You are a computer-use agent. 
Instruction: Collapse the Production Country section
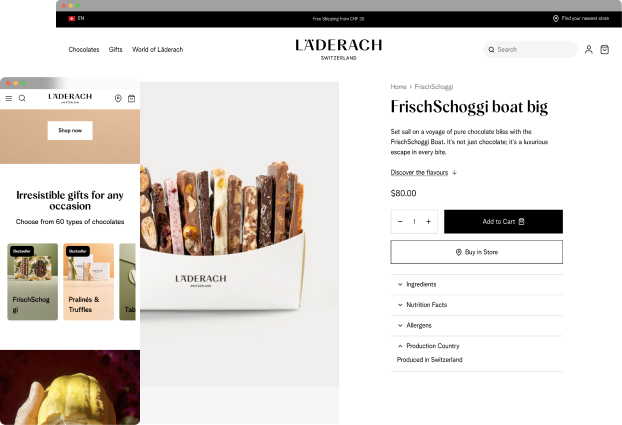[476, 346]
